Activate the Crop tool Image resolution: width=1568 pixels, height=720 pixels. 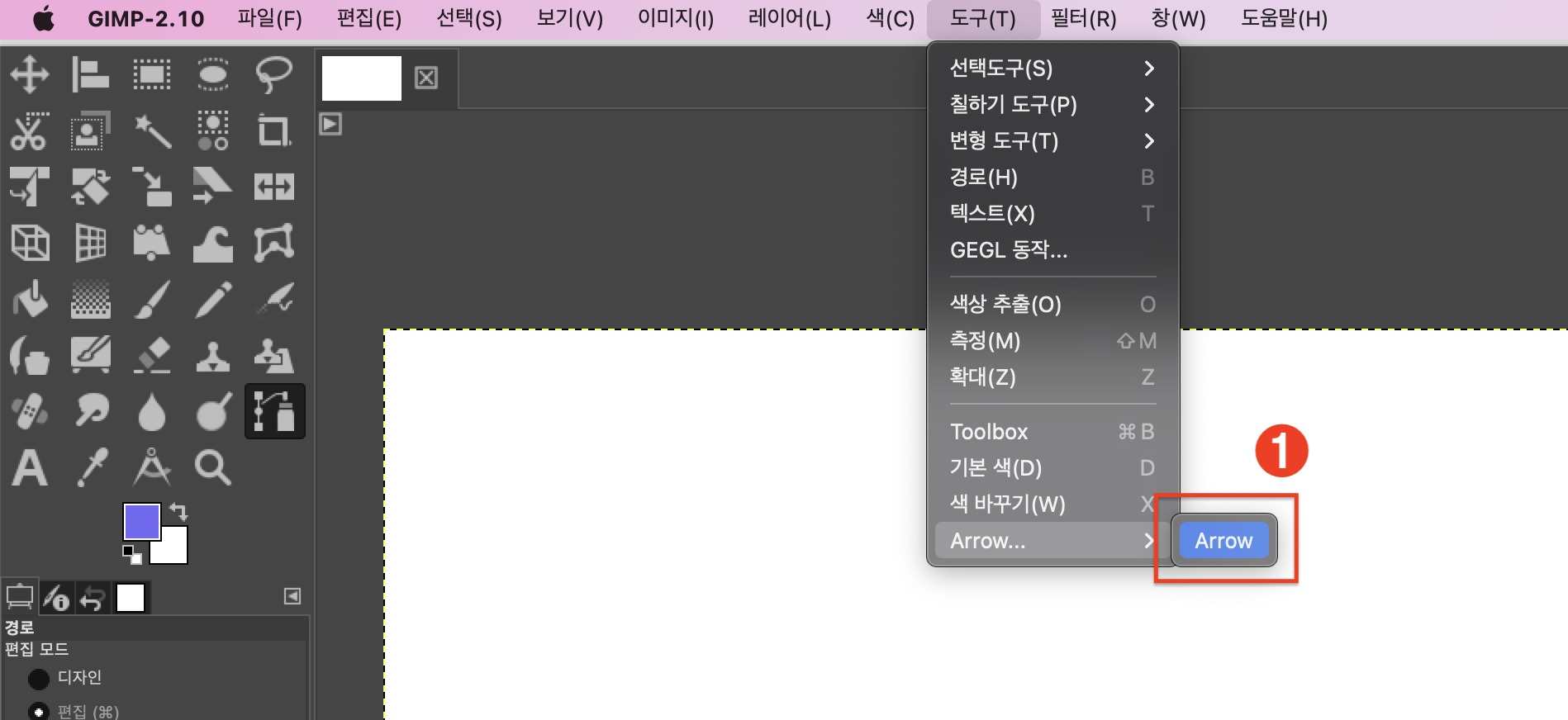tap(274, 130)
